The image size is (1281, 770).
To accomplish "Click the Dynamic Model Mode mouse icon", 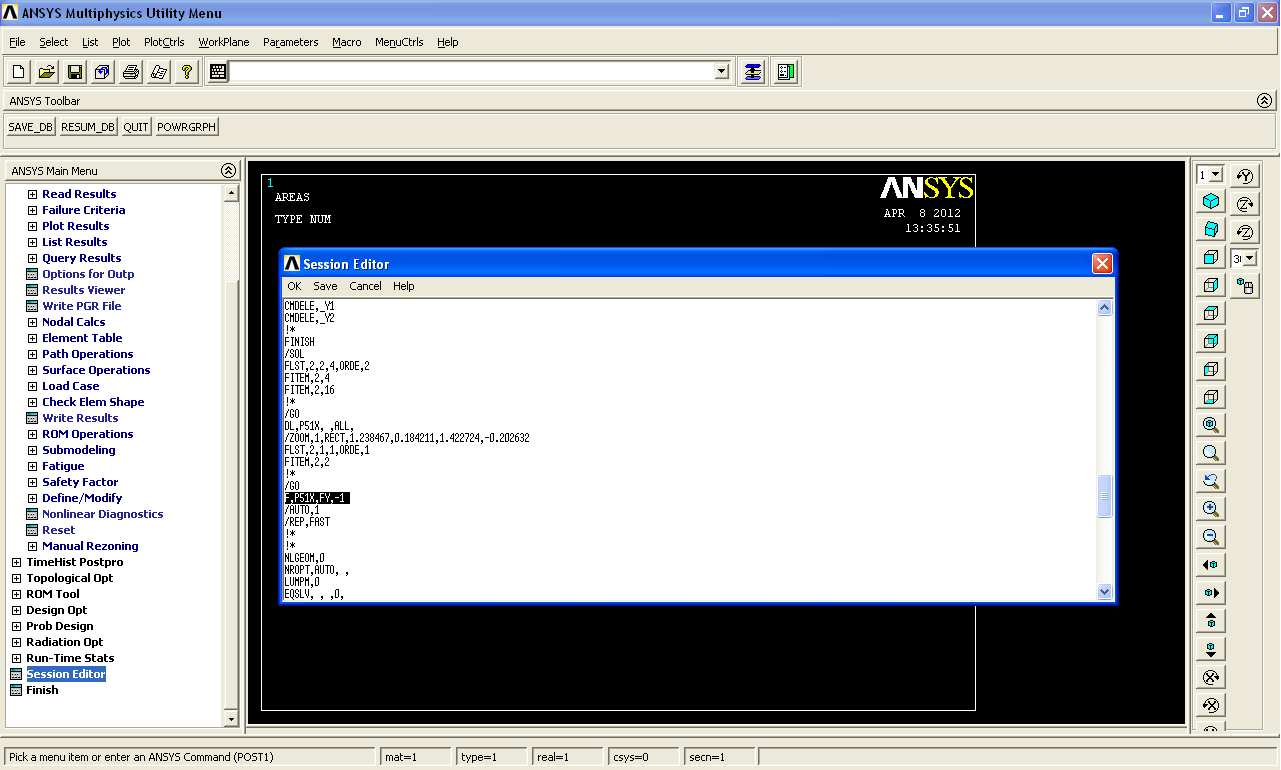I will pos(1245,286).
